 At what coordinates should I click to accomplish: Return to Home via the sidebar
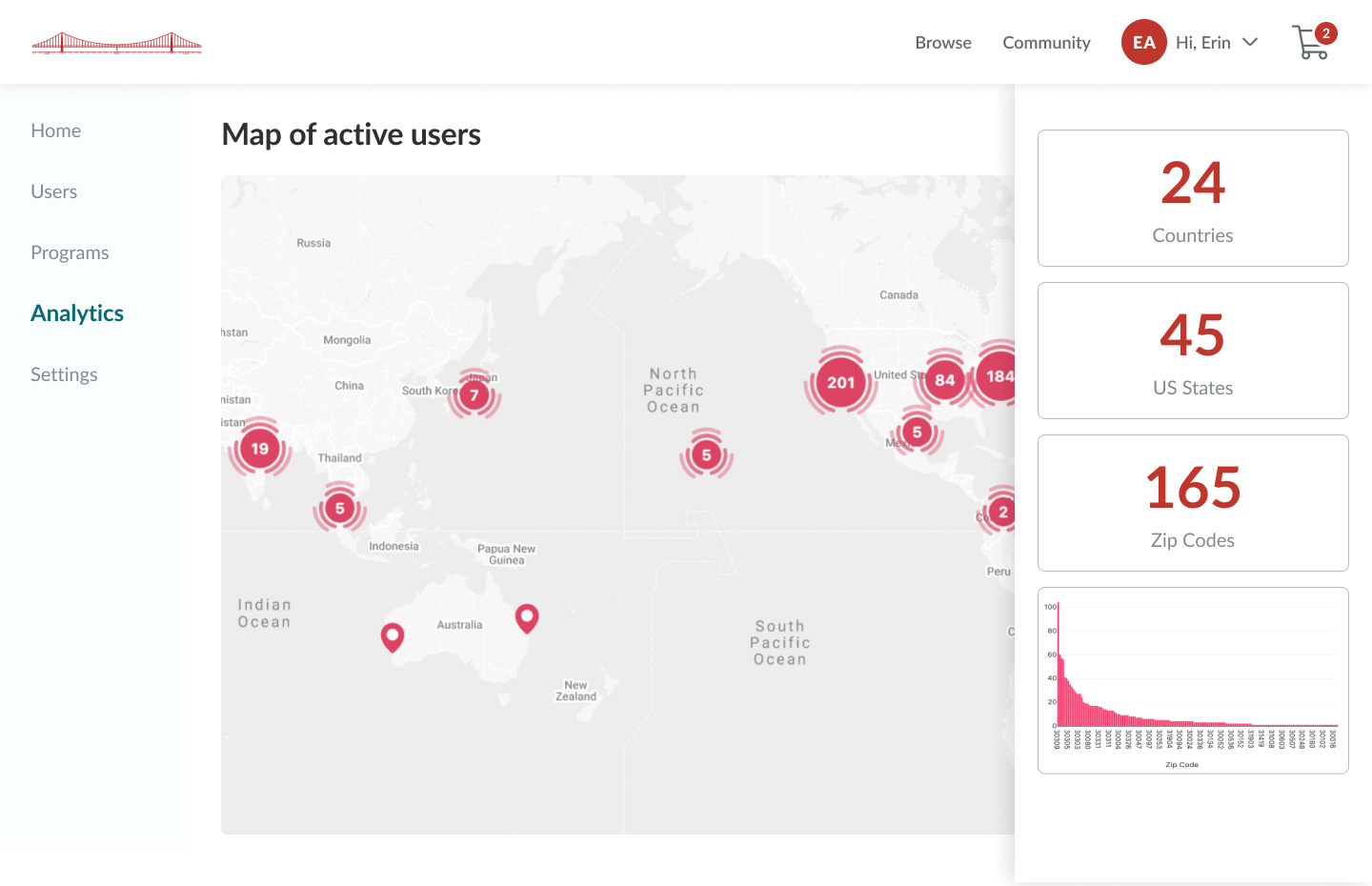point(55,130)
